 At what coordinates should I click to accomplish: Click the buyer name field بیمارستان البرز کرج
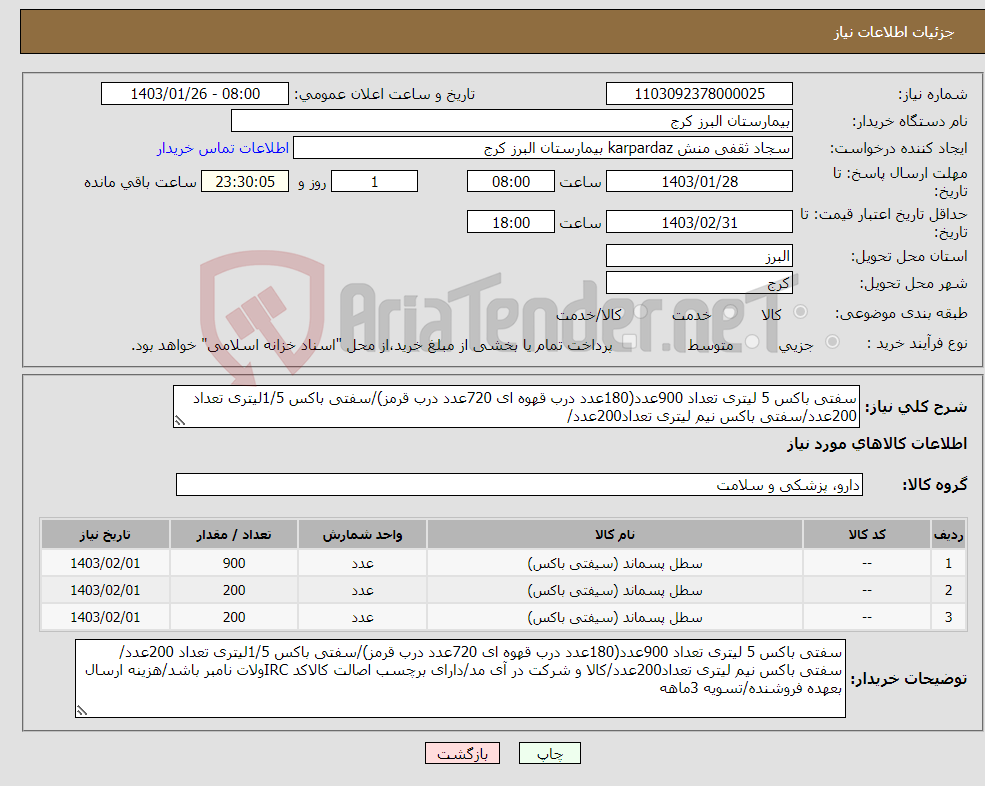512,121
